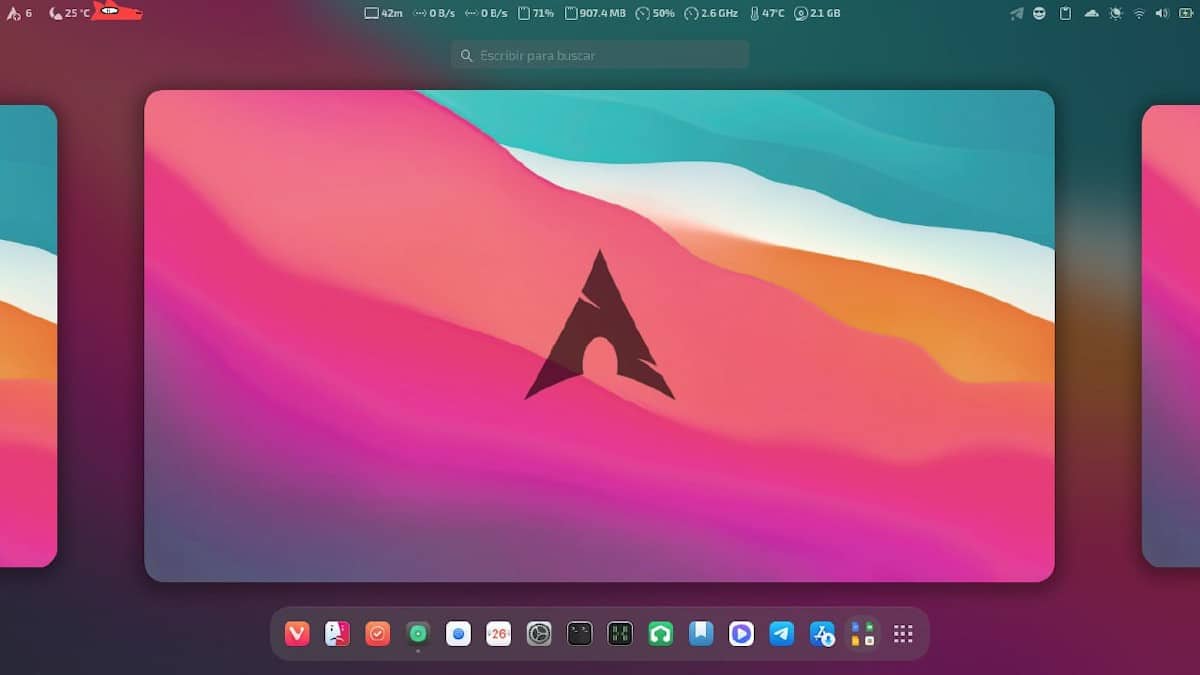Click the '50%' gauge readout
Image resolution: width=1200 pixels, height=675 pixels.
[x=655, y=13]
